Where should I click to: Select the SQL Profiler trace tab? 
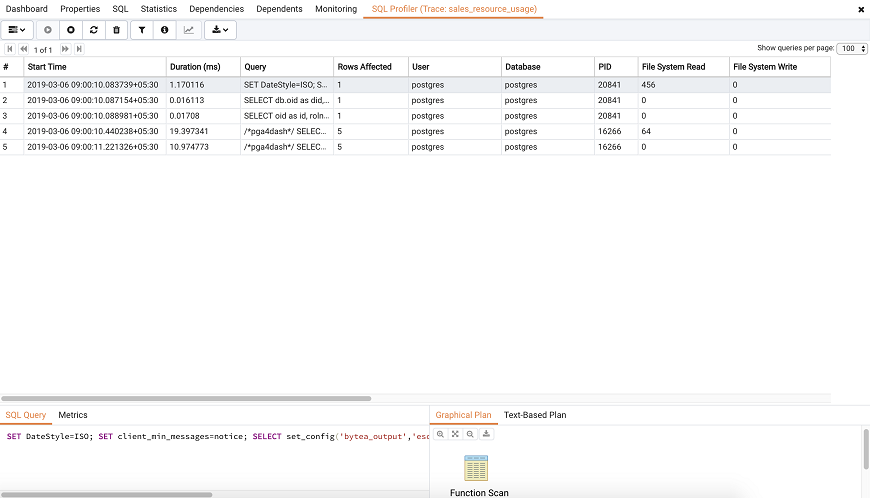(454, 9)
